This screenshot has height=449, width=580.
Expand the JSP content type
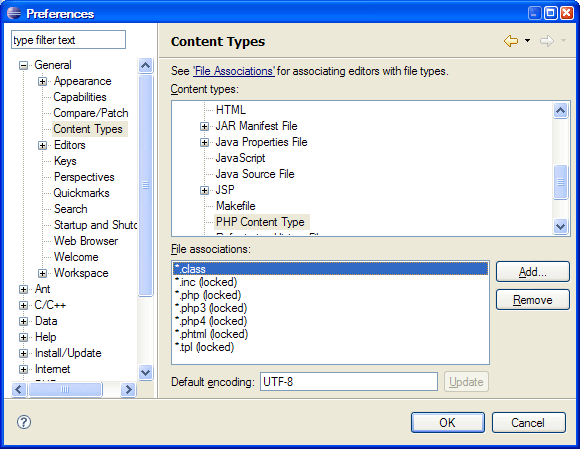(x=204, y=190)
